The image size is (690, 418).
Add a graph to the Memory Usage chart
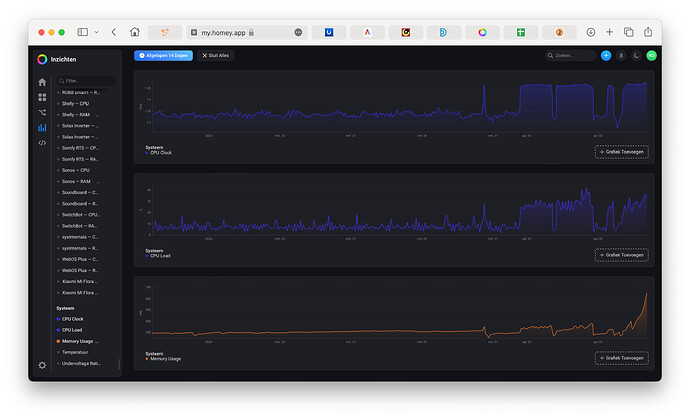[x=622, y=358]
